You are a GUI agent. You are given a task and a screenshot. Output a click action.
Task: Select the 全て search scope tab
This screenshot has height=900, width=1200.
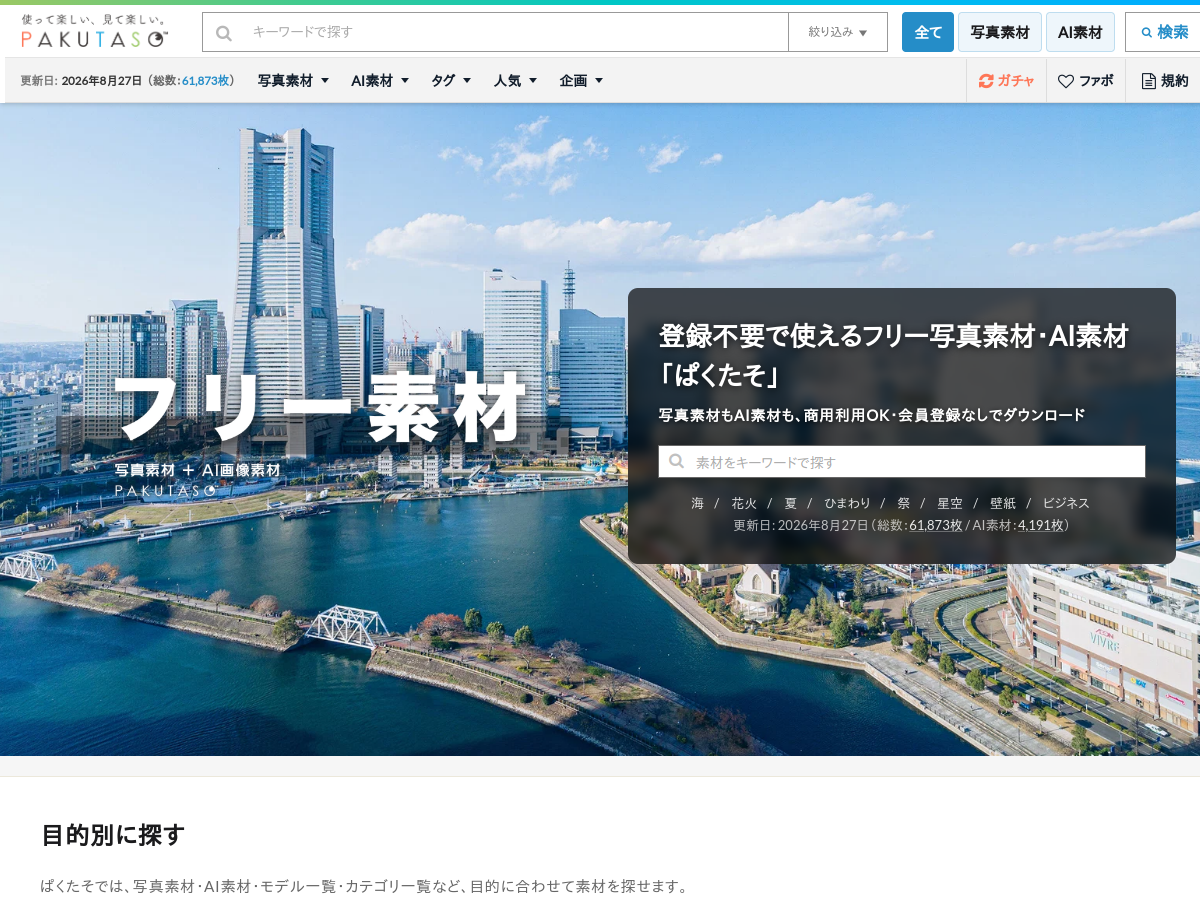point(928,32)
